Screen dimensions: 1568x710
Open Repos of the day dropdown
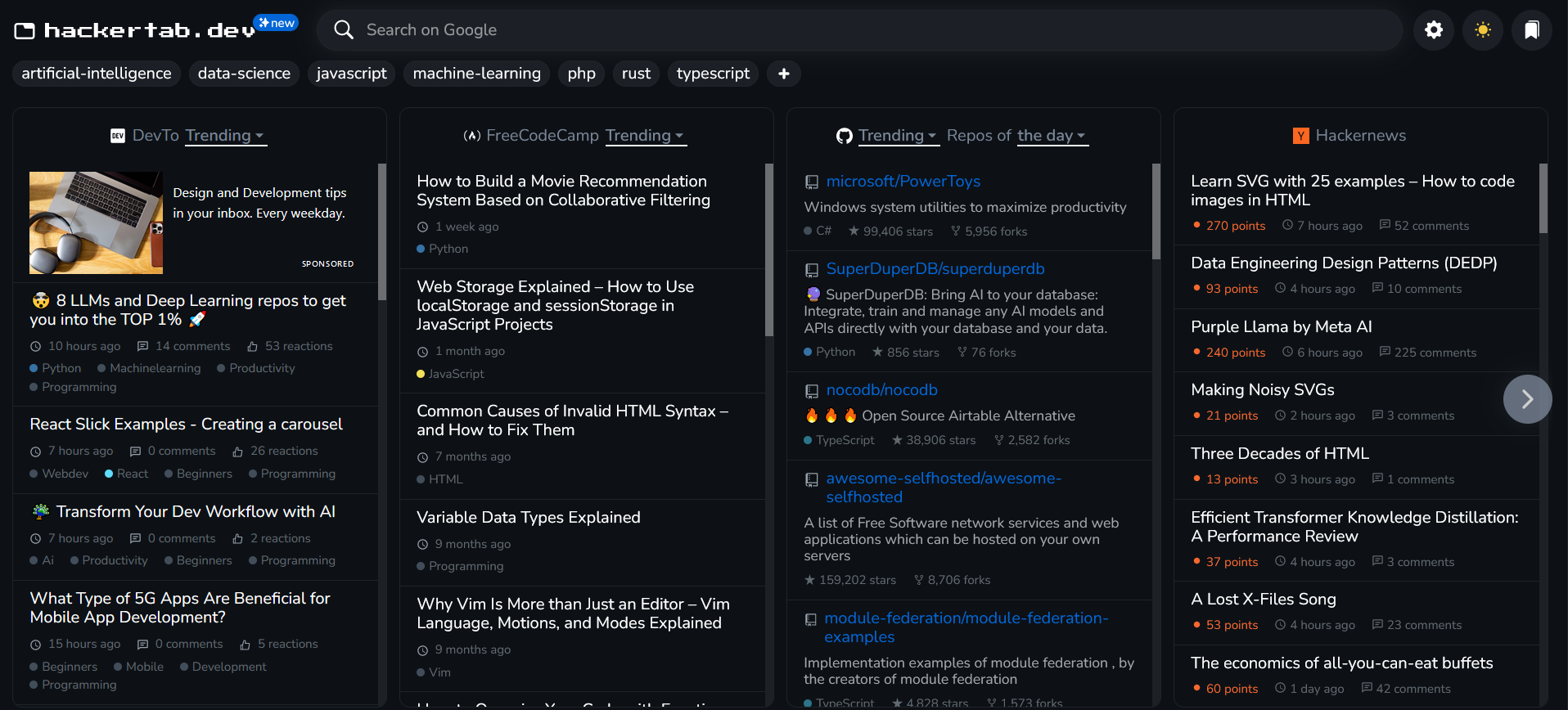(1052, 136)
